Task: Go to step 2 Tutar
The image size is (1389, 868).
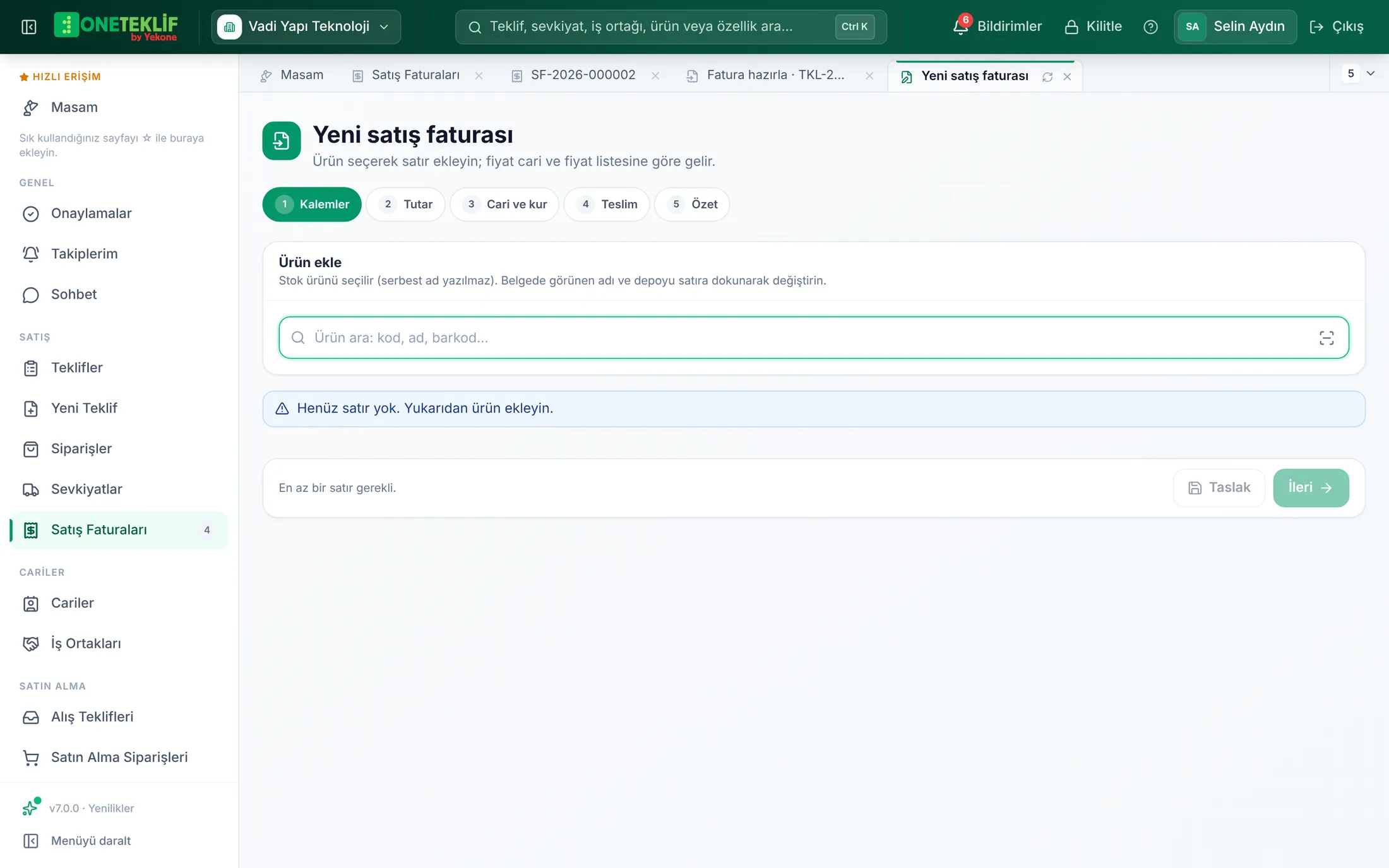Action: (x=406, y=204)
